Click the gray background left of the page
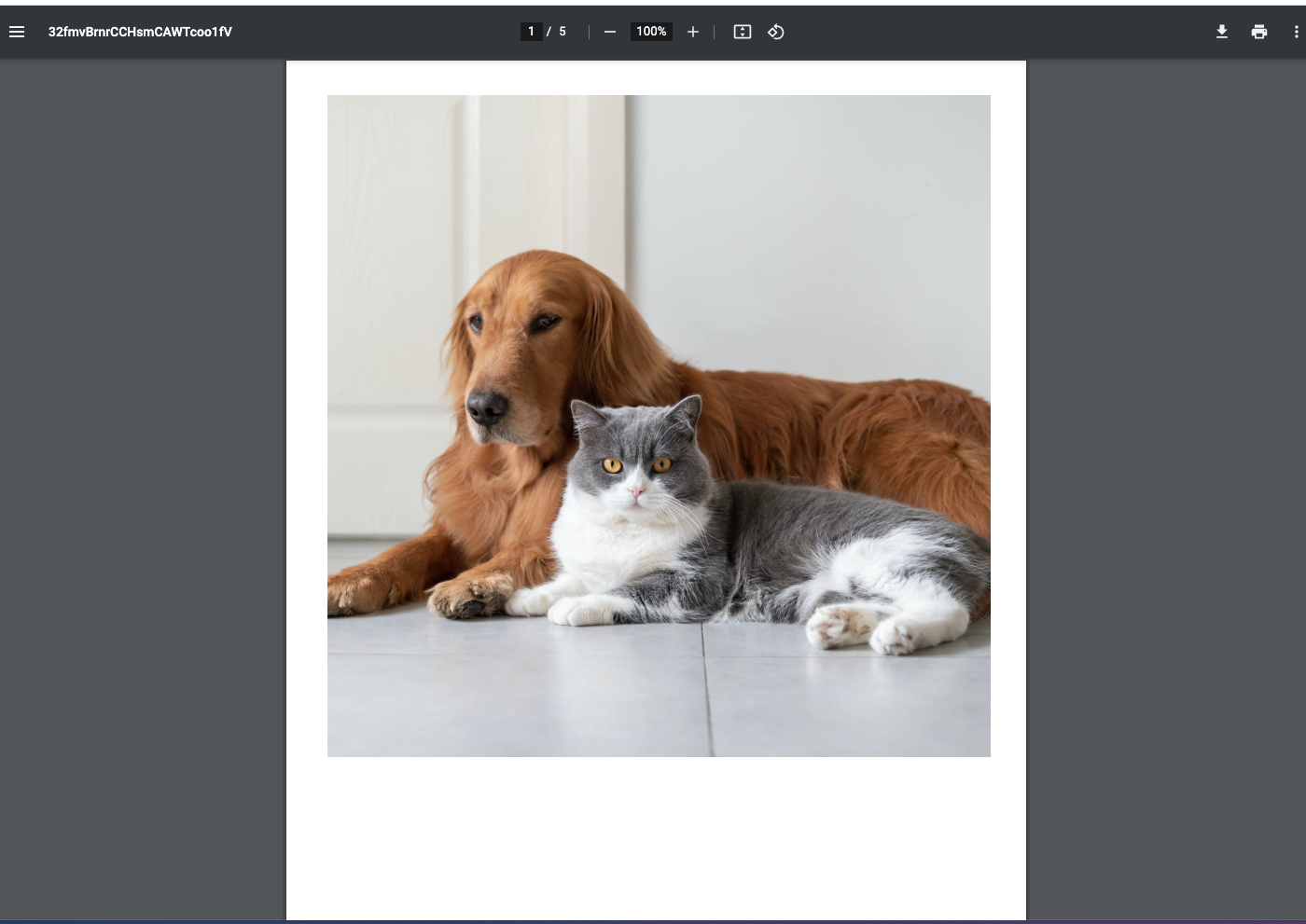The width and height of the screenshot is (1306, 924). point(140,466)
